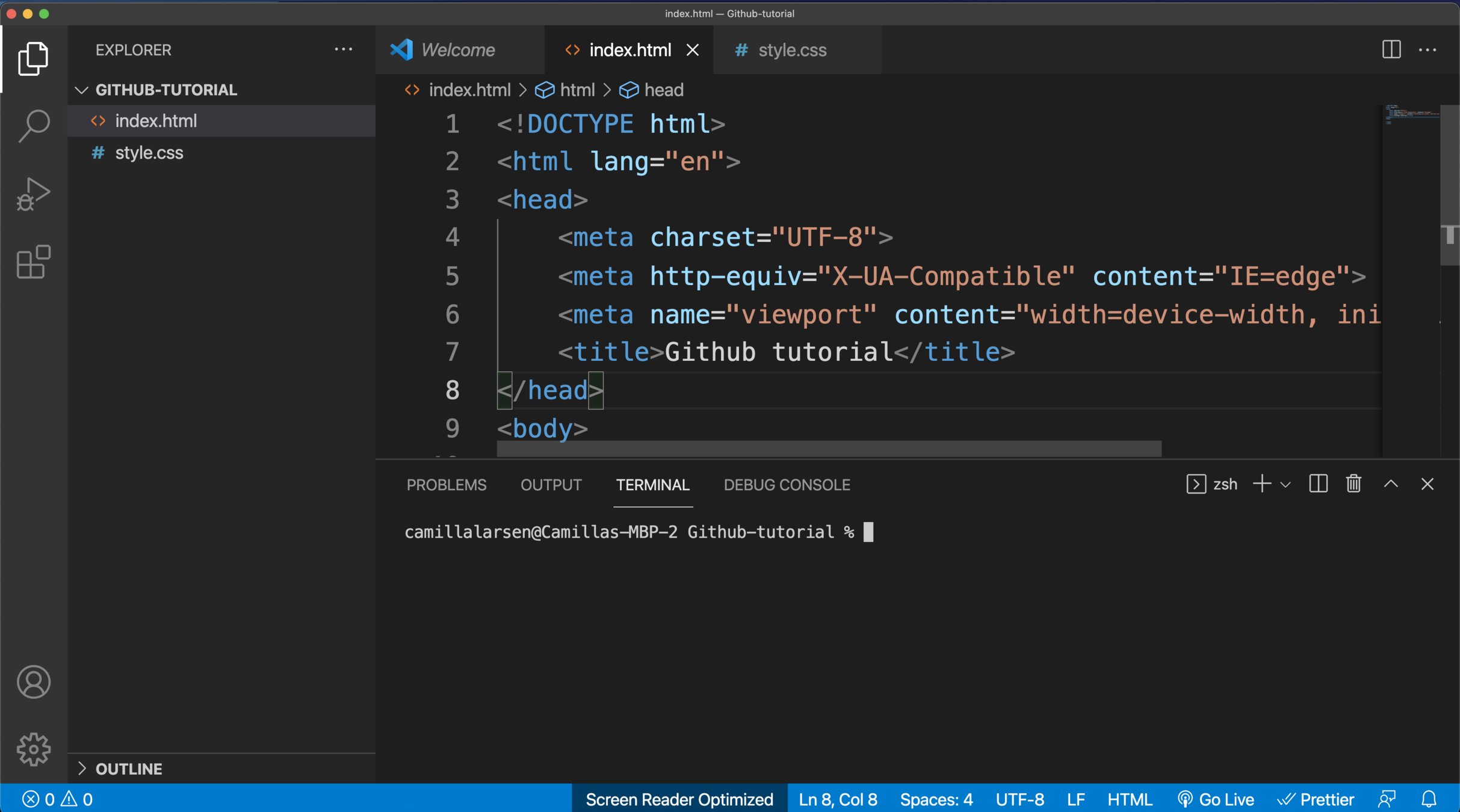Click the Prettier status bar button
This screenshot has width=1460, height=812.
tap(1316, 799)
